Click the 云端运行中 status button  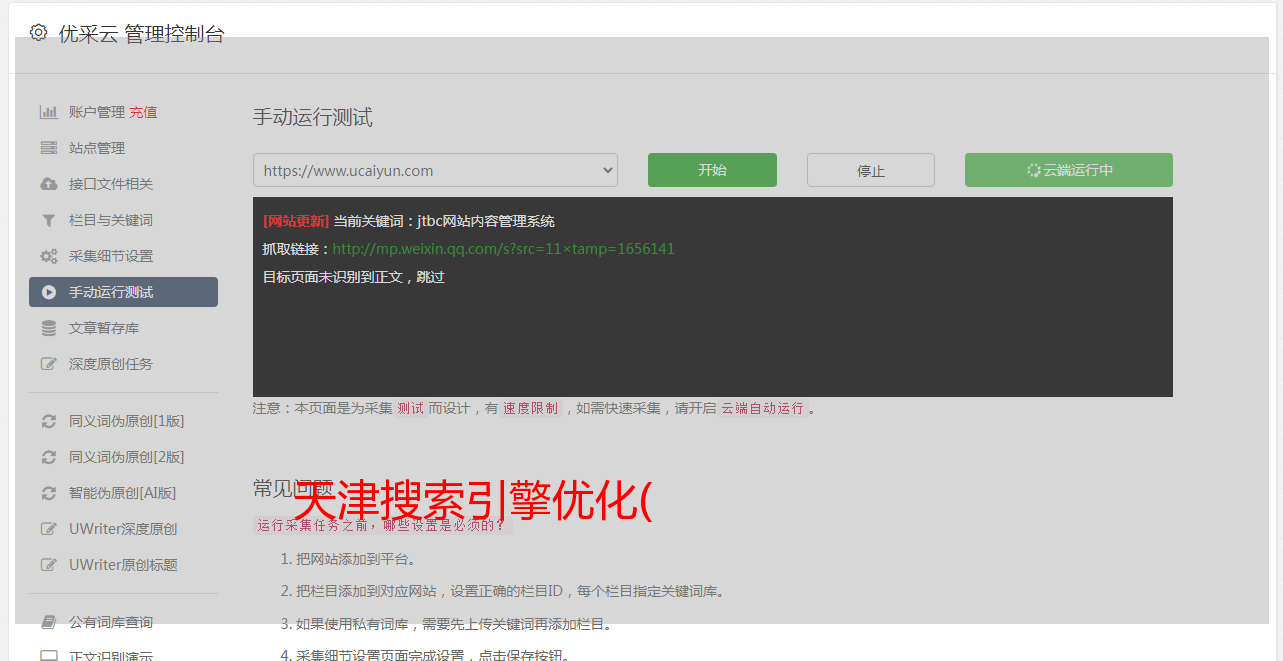click(x=1069, y=170)
